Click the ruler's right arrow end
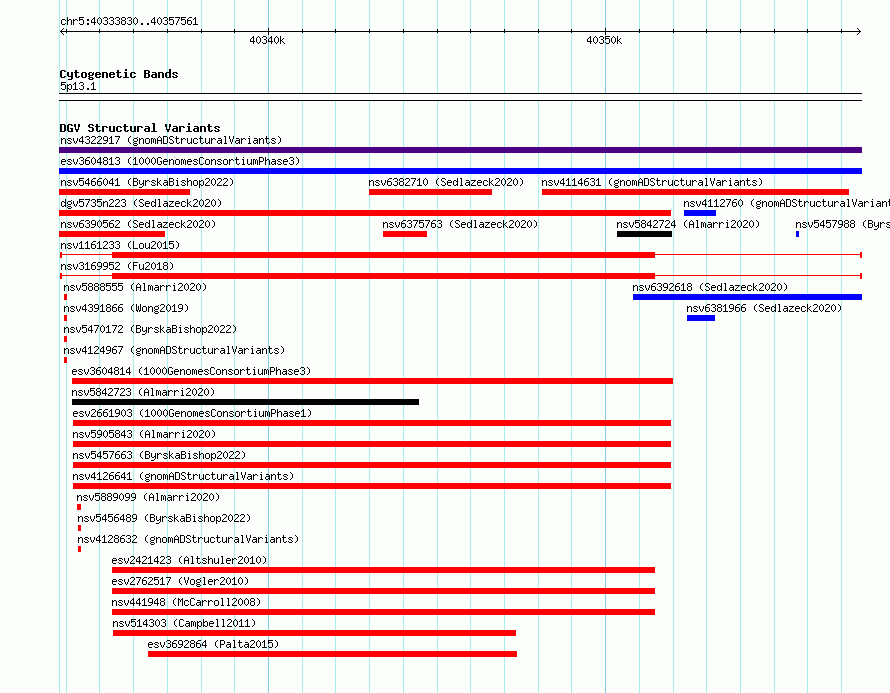 tap(859, 31)
